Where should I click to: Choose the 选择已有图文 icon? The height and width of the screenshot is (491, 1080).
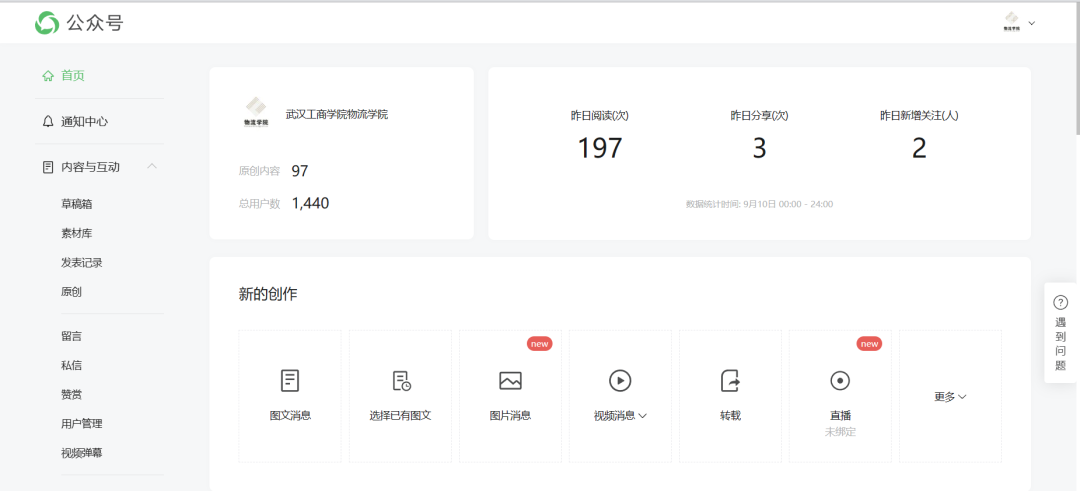pyautogui.click(x=400, y=381)
